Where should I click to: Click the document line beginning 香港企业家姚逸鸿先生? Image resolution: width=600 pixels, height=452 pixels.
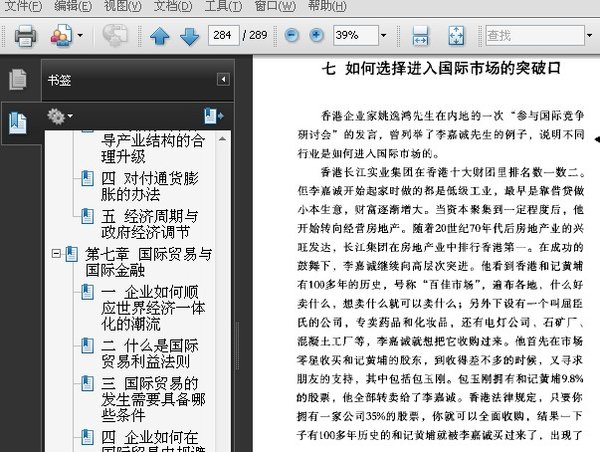tap(452, 116)
